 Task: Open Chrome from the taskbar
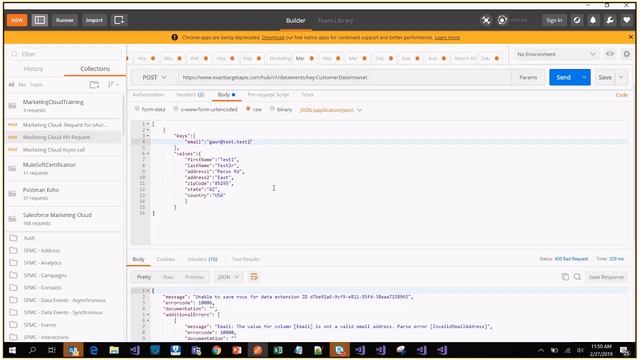[x=216, y=350]
